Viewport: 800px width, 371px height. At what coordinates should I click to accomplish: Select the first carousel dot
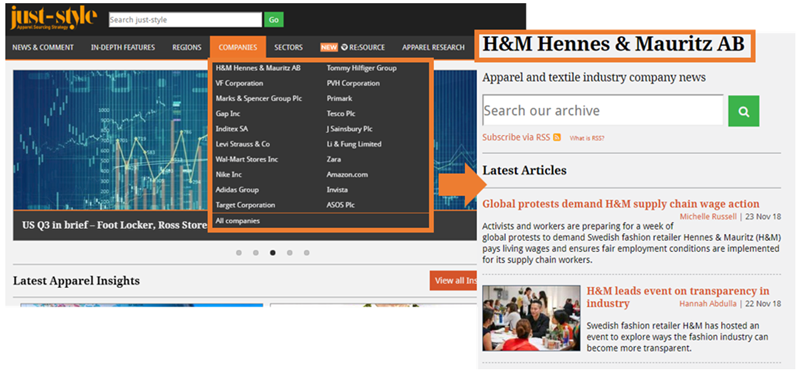(239, 253)
